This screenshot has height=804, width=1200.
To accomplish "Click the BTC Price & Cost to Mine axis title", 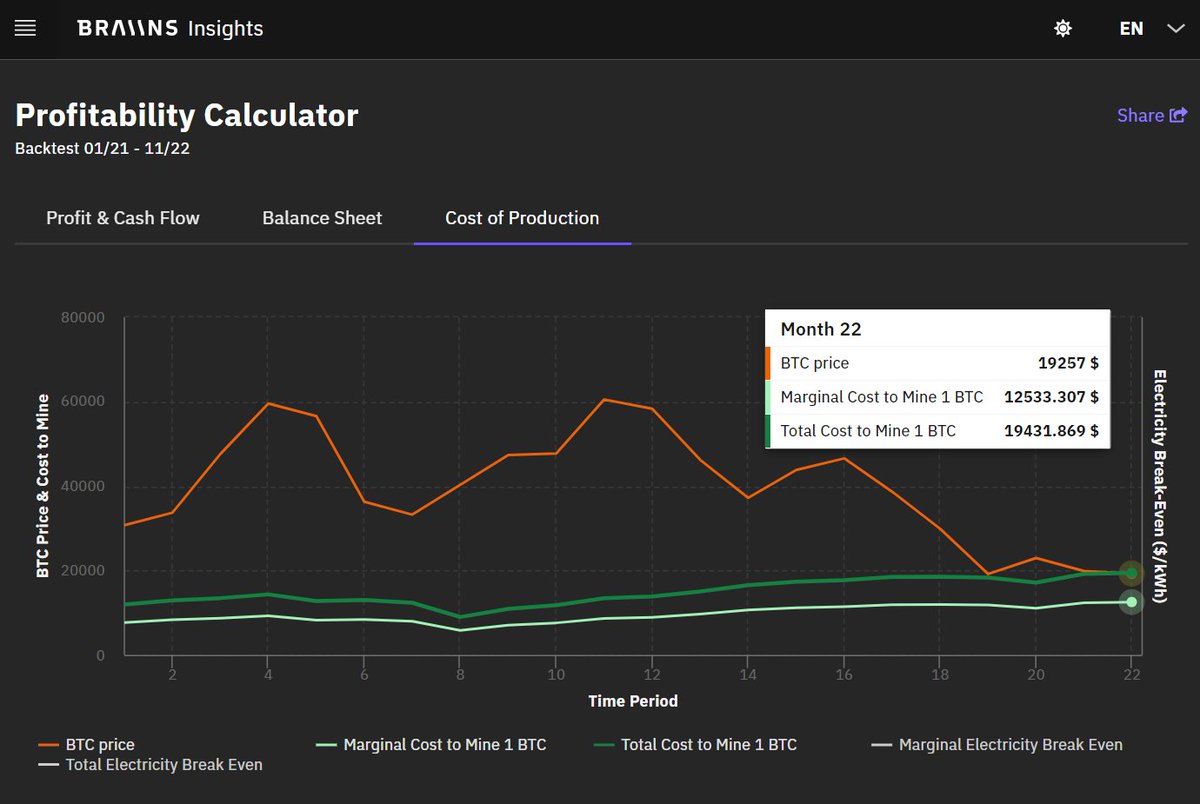I will 43,486.
